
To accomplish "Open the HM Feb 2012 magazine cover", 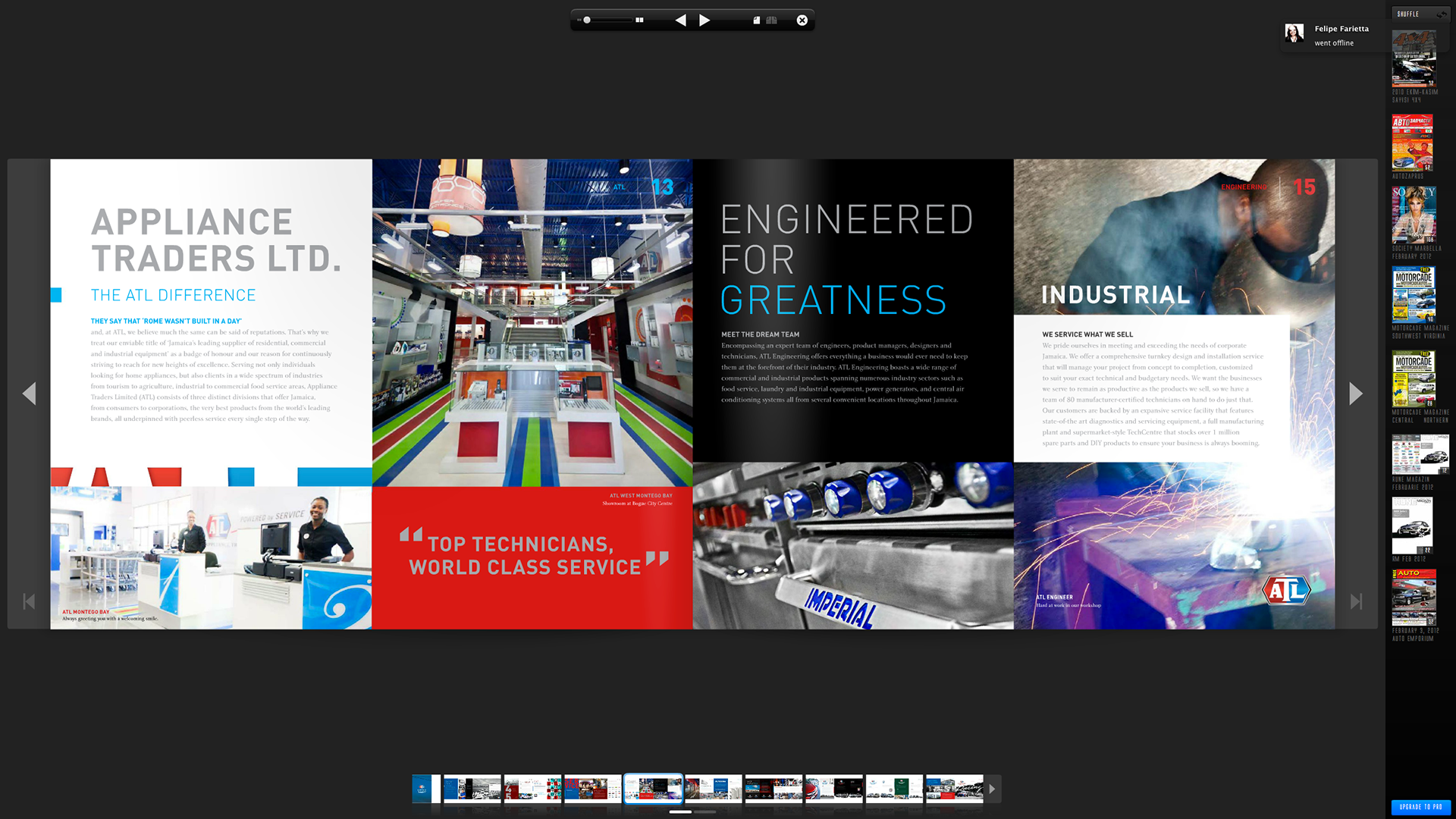I will click(x=1412, y=526).
